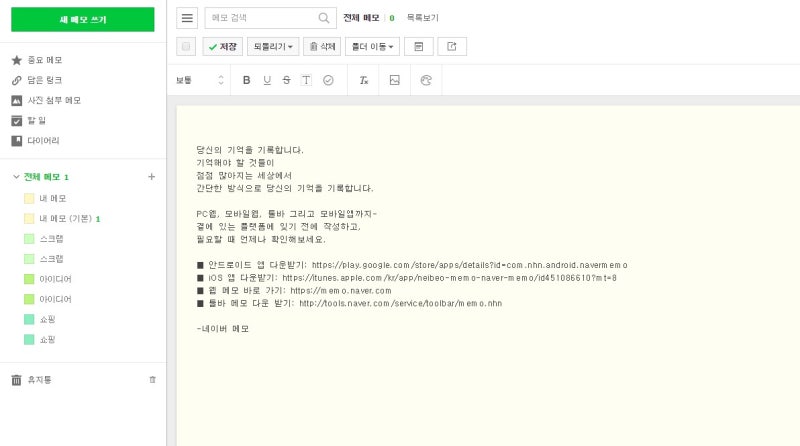Click the photo icon for 사진 첨부 메모
Image resolution: width=800 pixels, height=446 pixels.
click(17, 101)
